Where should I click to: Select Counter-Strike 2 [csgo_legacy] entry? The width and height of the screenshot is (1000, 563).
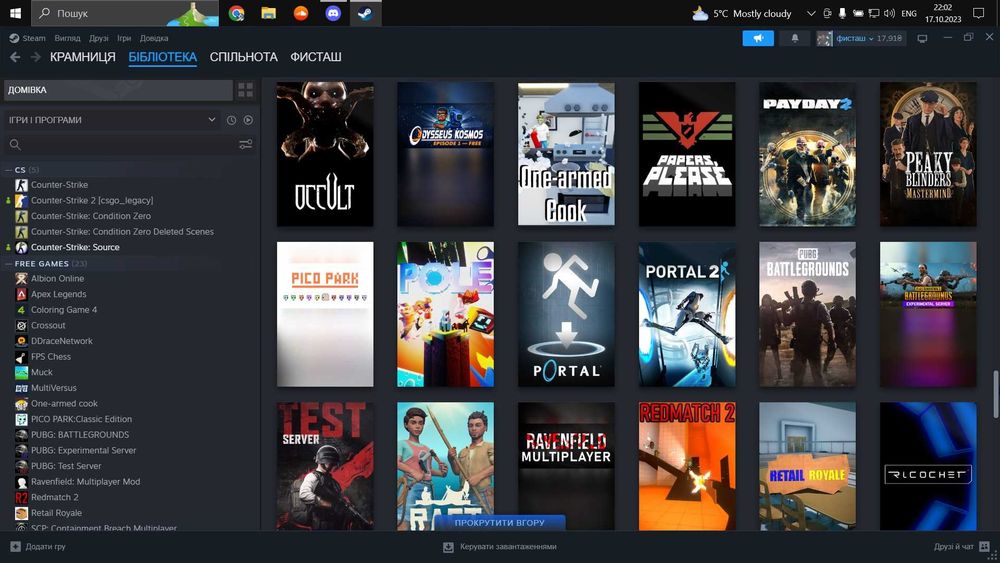92,200
